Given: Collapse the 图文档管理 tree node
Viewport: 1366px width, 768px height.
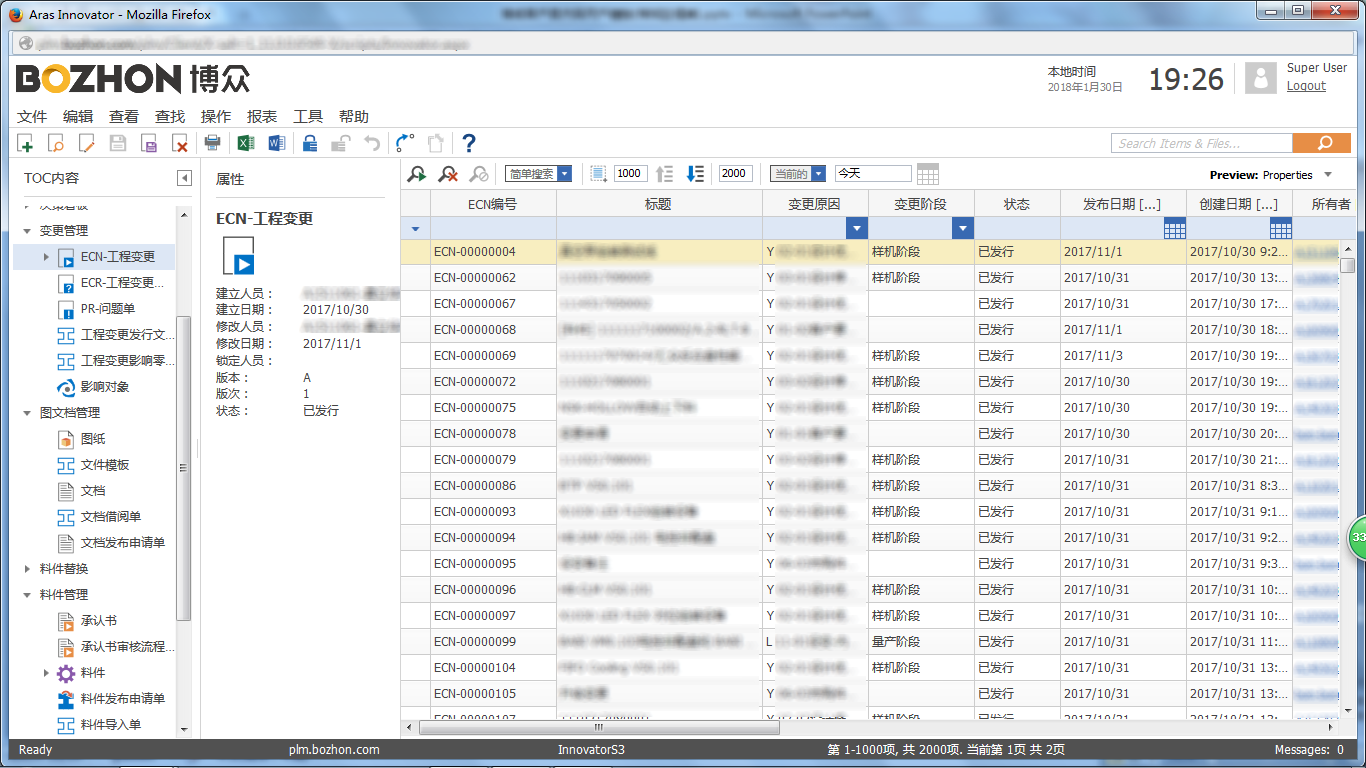Looking at the screenshot, I should [x=27, y=413].
